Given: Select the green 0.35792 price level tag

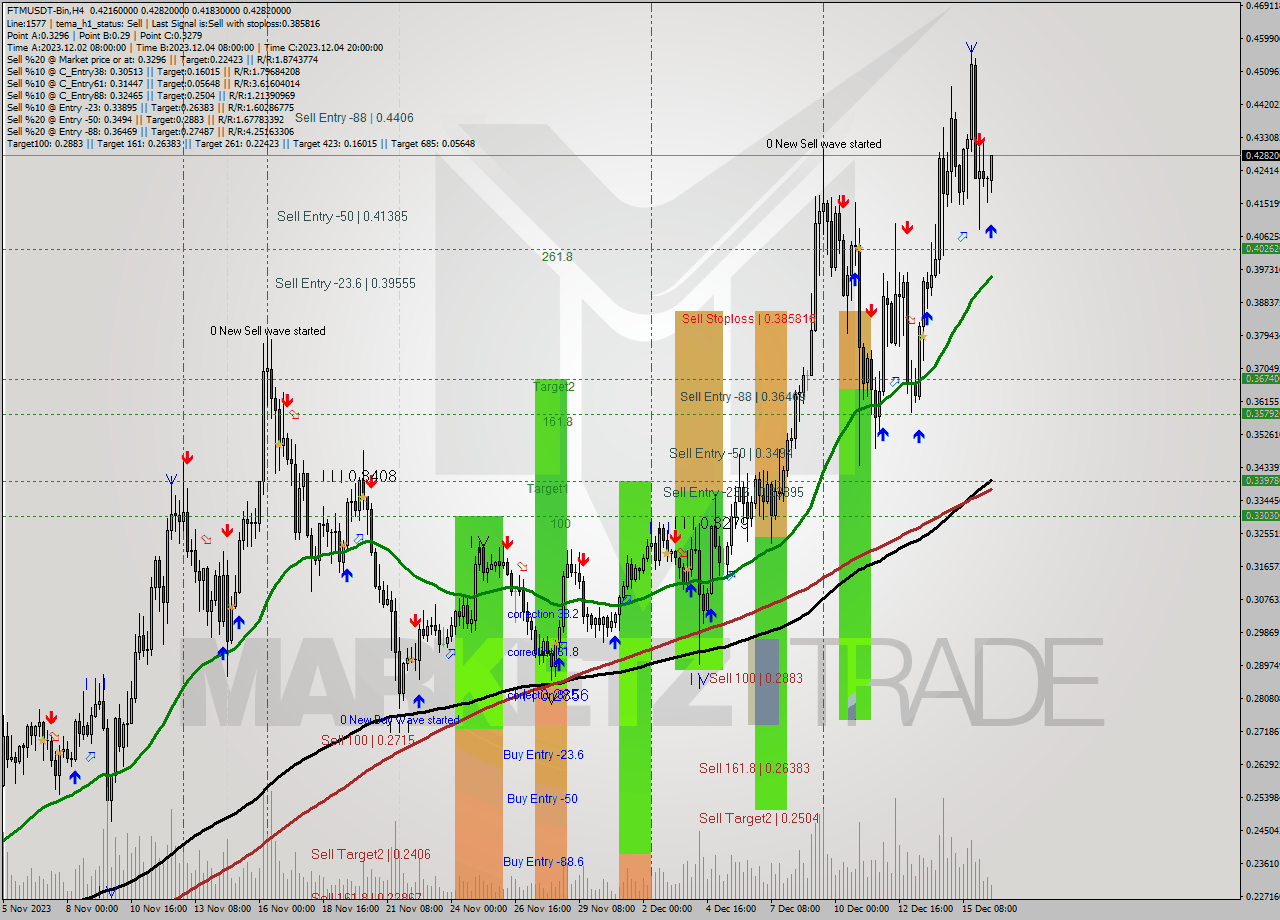Looking at the screenshot, I should 1260,413.
